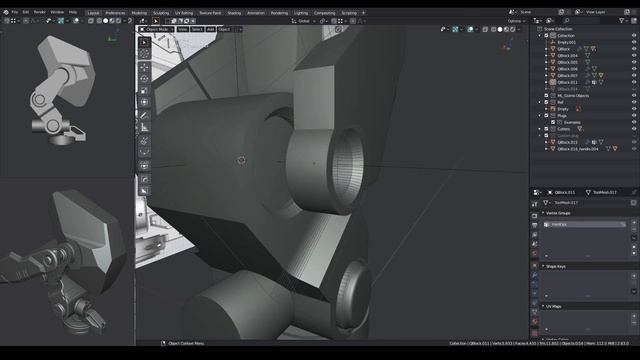Uncheck the Collection exclude checkbox
Image resolution: width=640 pixels, height=360 pixels.
(x=546, y=36)
